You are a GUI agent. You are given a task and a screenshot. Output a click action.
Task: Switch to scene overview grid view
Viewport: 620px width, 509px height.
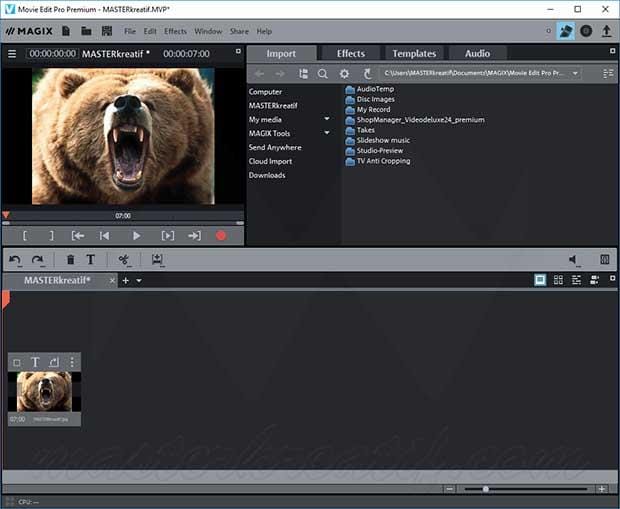click(x=558, y=280)
